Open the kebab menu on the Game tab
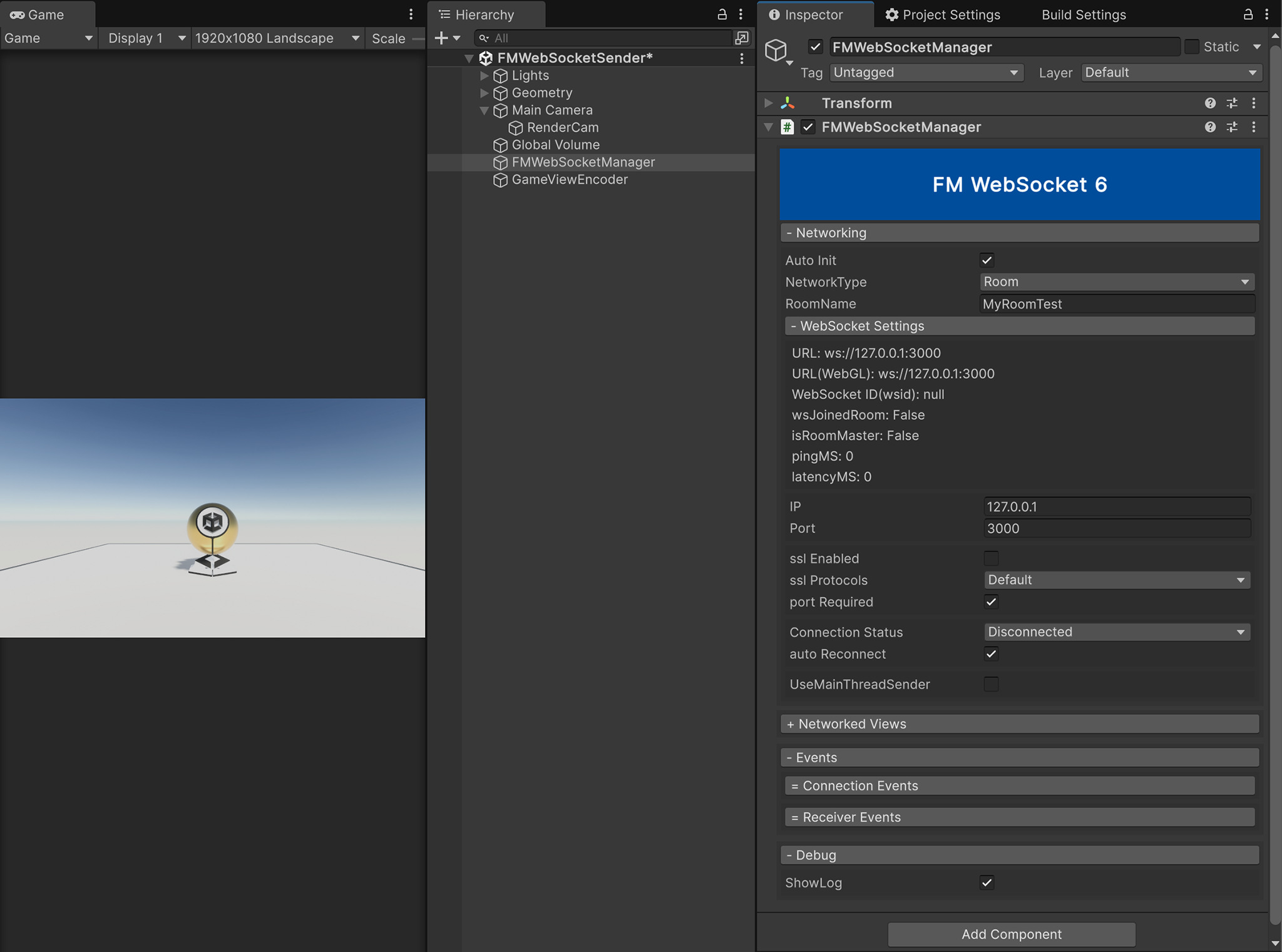The height and width of the screenshot is (952, 1282). (x=411, y=14)
